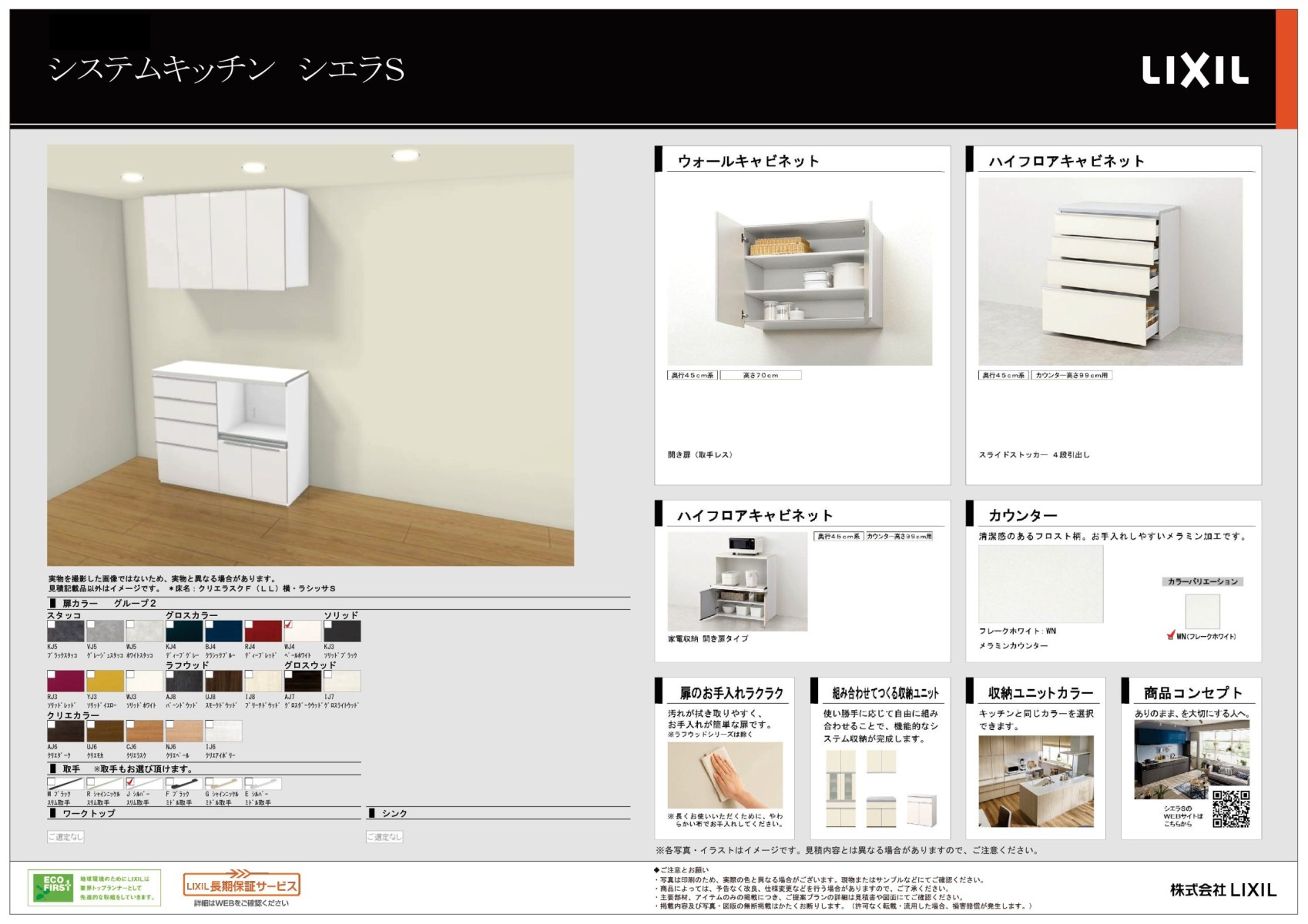This screenshot has width=1308, height=924.
Task: Pick the KJ3 ソリッドブラック swatch
Action: tap(342, 631)
